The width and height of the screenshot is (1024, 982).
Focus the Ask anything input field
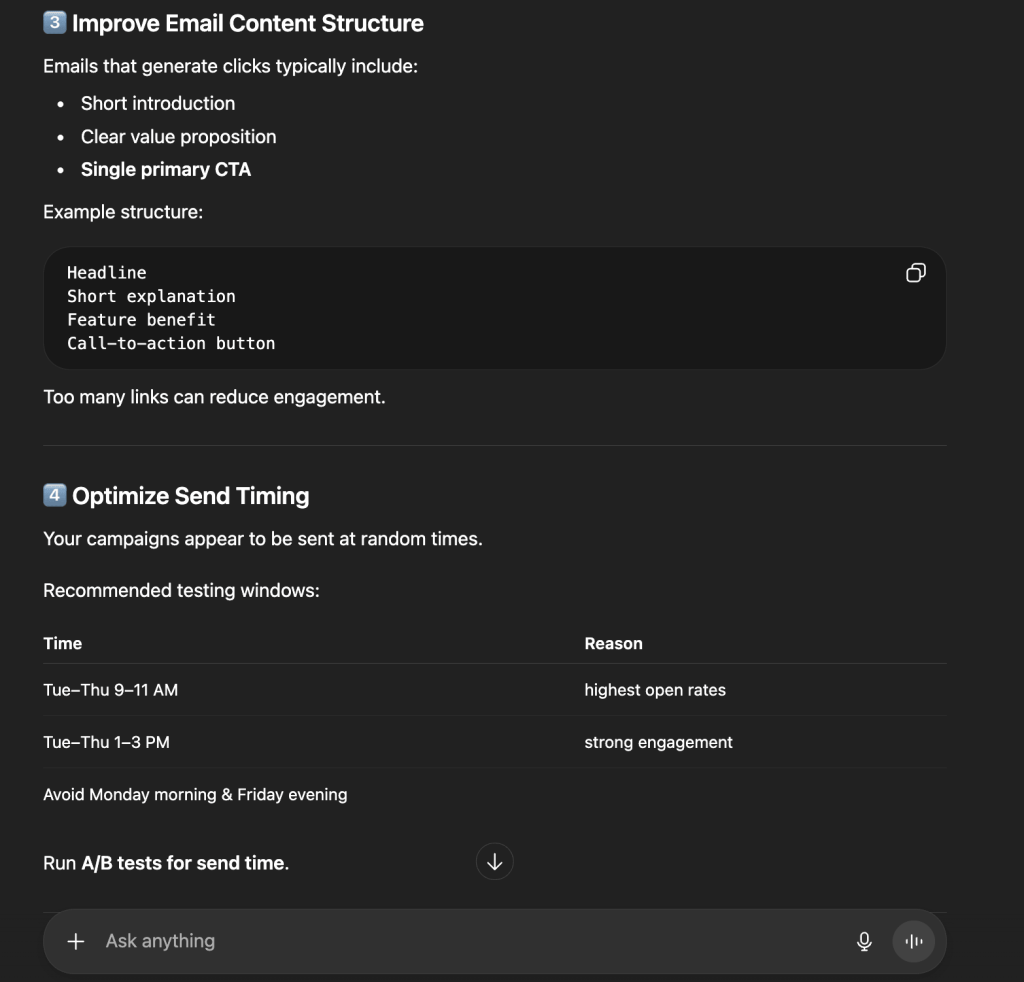tap(450, 941)
